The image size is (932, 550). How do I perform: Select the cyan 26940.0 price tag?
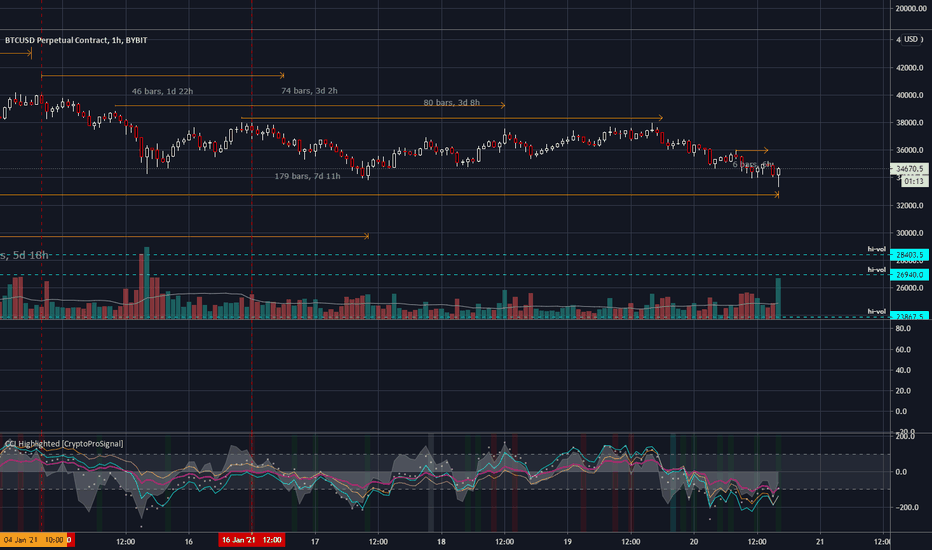pyautogui.click(x=909, y=275)
